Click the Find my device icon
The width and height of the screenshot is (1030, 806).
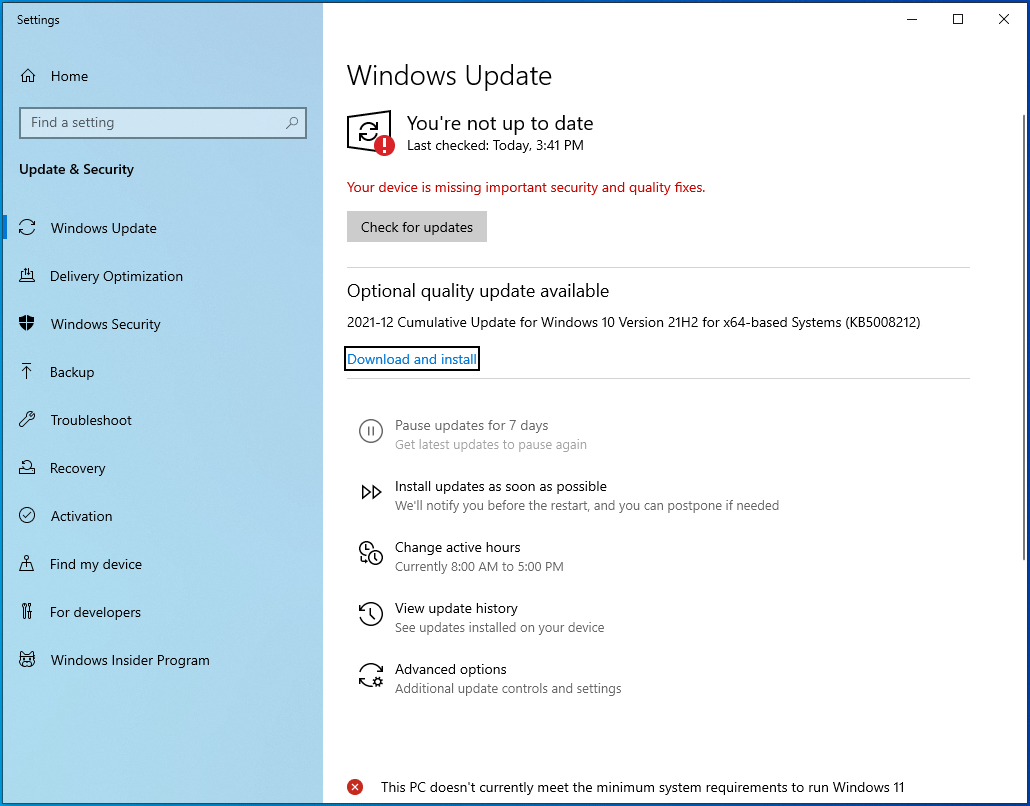point(27,564)
